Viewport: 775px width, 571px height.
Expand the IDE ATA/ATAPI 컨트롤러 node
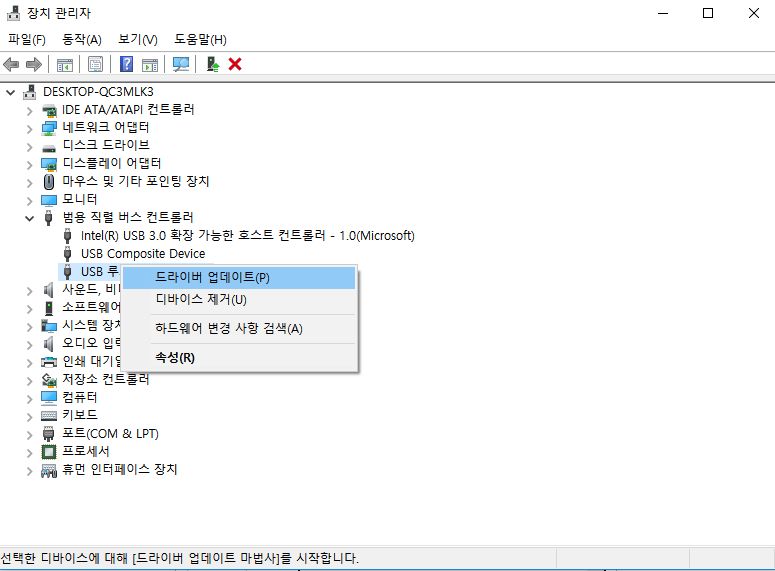pyautogui.click(x=30, y=111)
